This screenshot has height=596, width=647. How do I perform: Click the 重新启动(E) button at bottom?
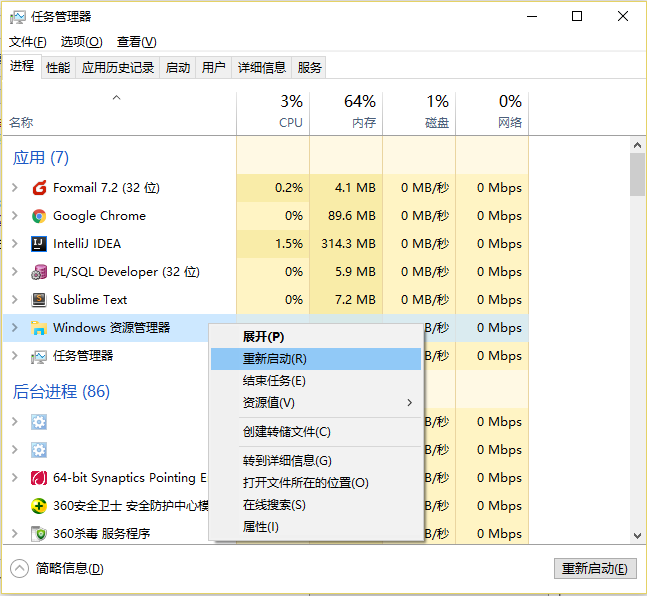point(595,569)
